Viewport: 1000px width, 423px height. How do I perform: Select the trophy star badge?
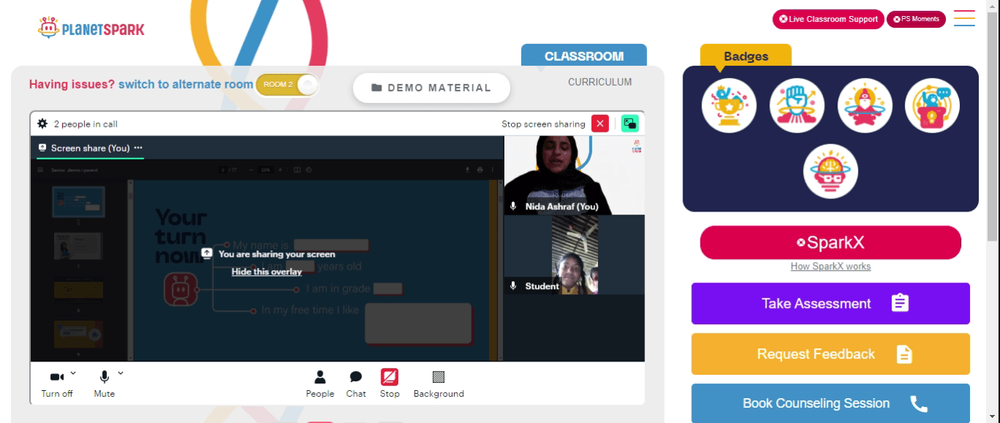pyautogui.click(x=729, y=105)
